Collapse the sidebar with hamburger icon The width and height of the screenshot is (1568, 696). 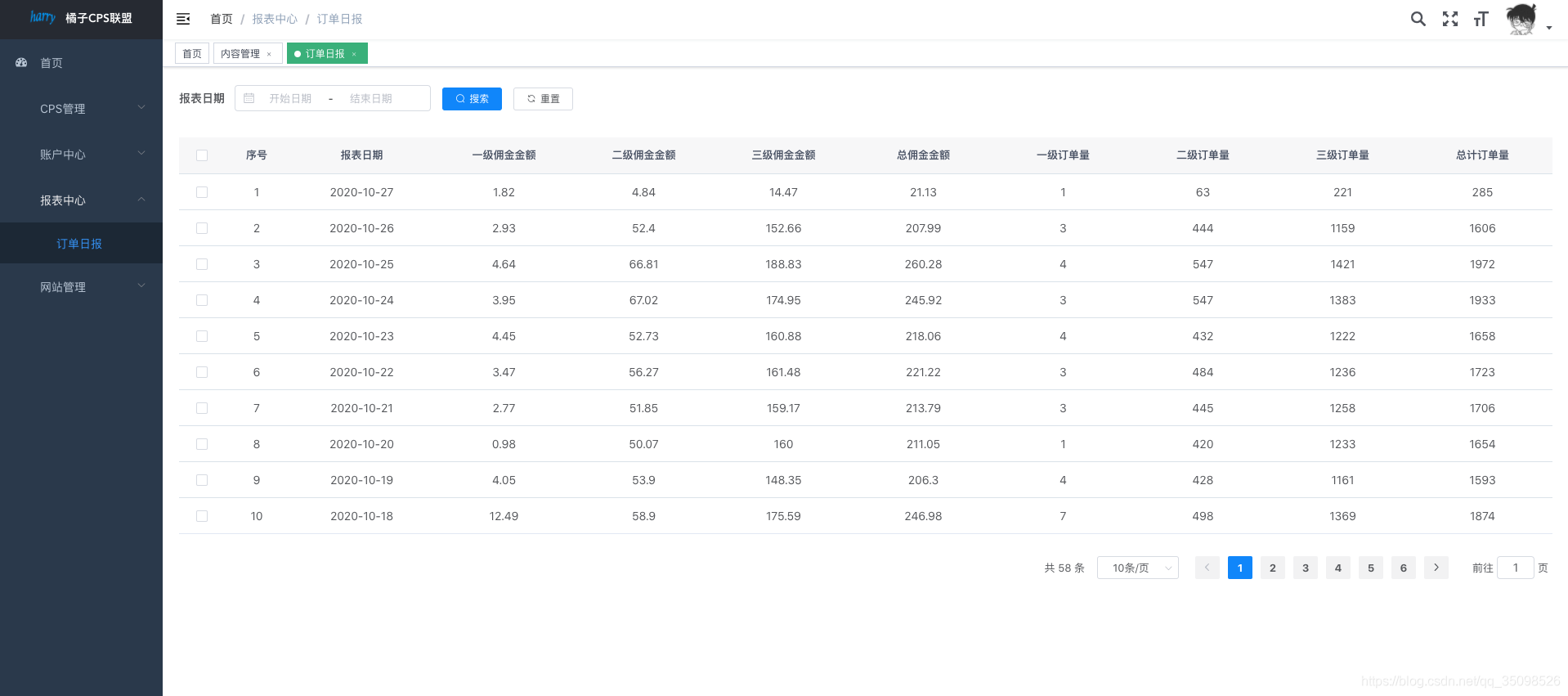183,19
